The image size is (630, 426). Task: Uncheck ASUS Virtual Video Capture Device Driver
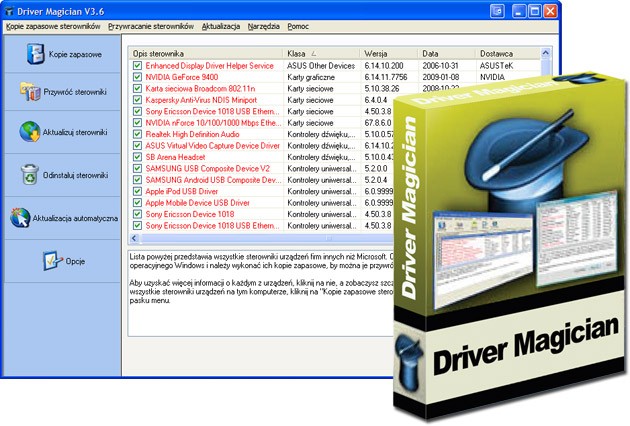pos(137,145)
